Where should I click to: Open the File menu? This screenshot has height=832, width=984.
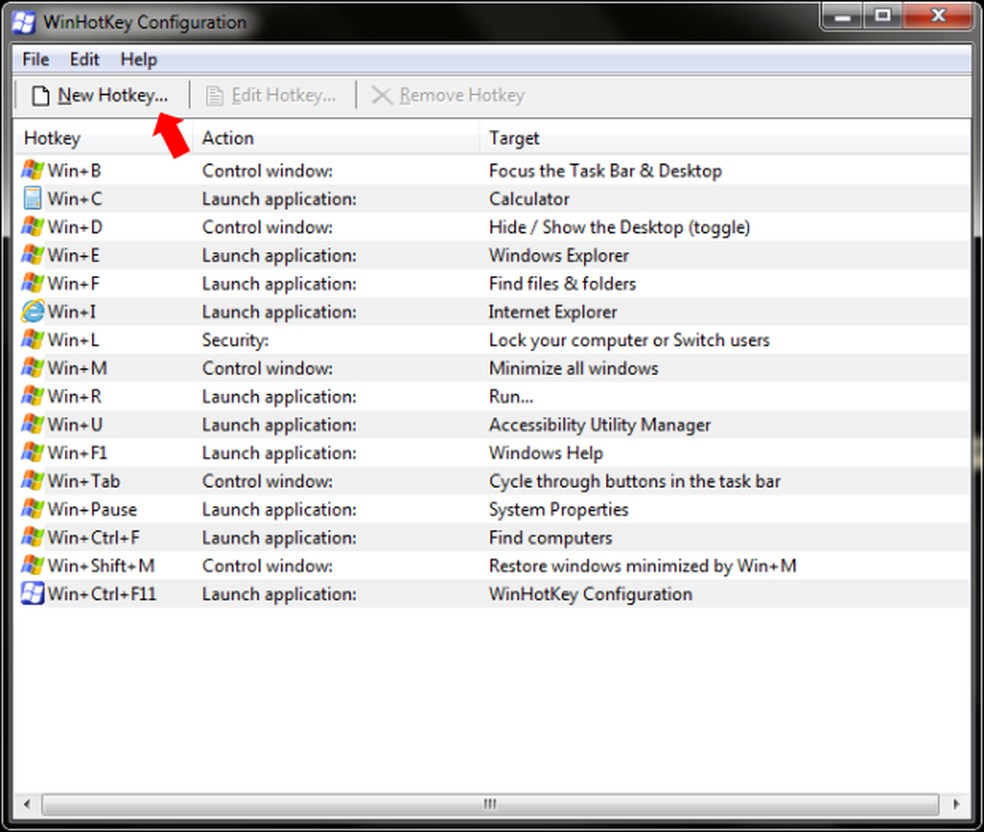(35, 59)
